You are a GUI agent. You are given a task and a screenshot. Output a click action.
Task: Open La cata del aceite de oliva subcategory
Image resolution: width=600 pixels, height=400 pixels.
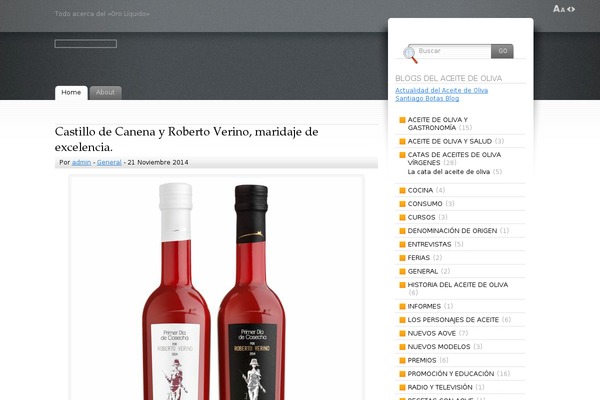[x=448, y=172]
